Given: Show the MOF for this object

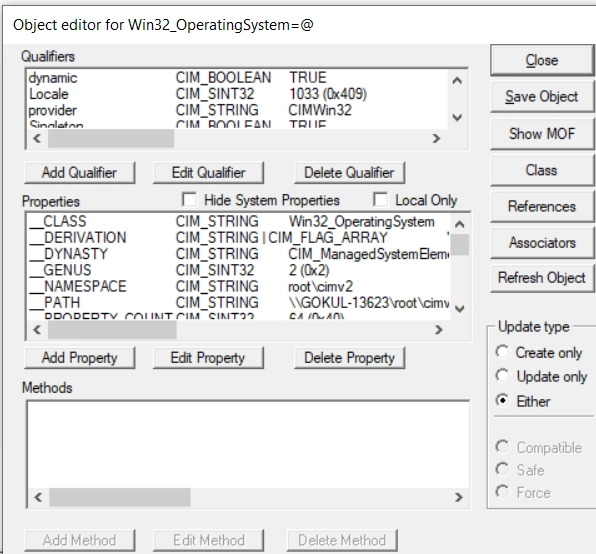Looking at the screenshot, I should coord(542,133).
